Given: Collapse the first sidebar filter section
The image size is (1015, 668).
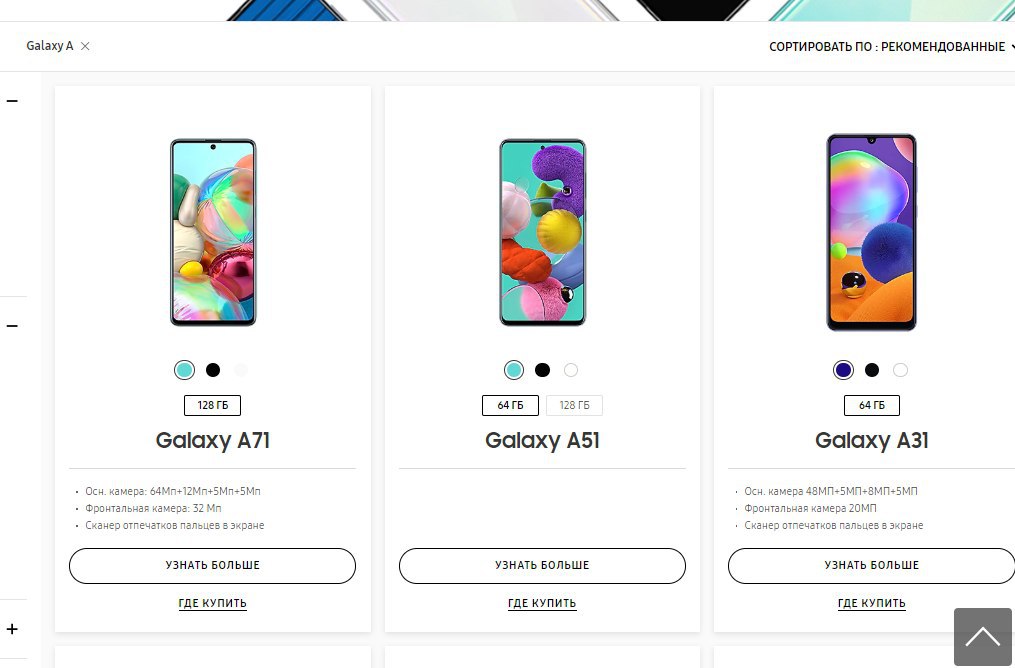Looking at the screenshot, I should pyautogui.click(x=12, y=101).
